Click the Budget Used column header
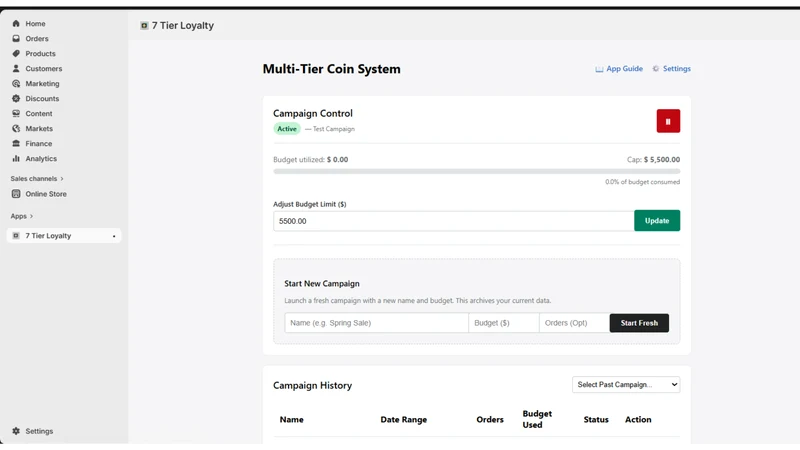 click(x=537, y=419)
